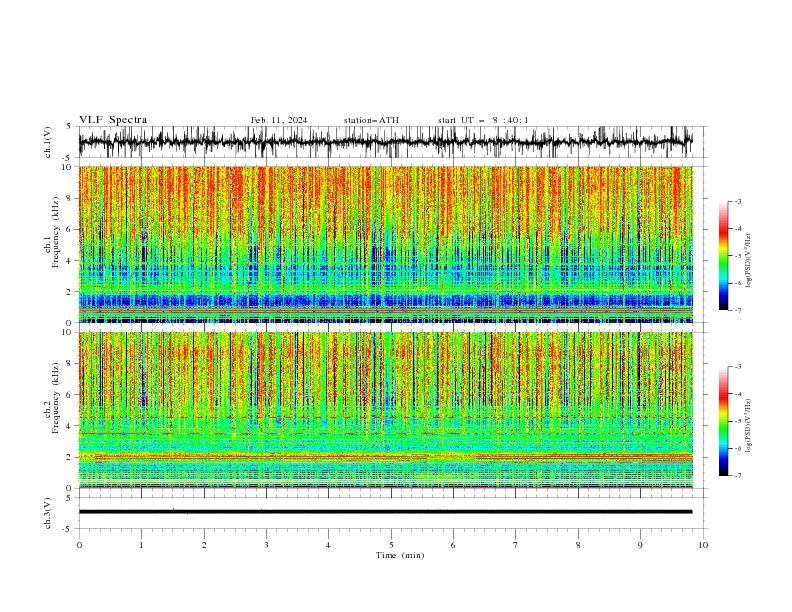Viewport: 792px width, 612px height.
Task: Click time axis tick label '10'
Action: (x=703, y=545)
